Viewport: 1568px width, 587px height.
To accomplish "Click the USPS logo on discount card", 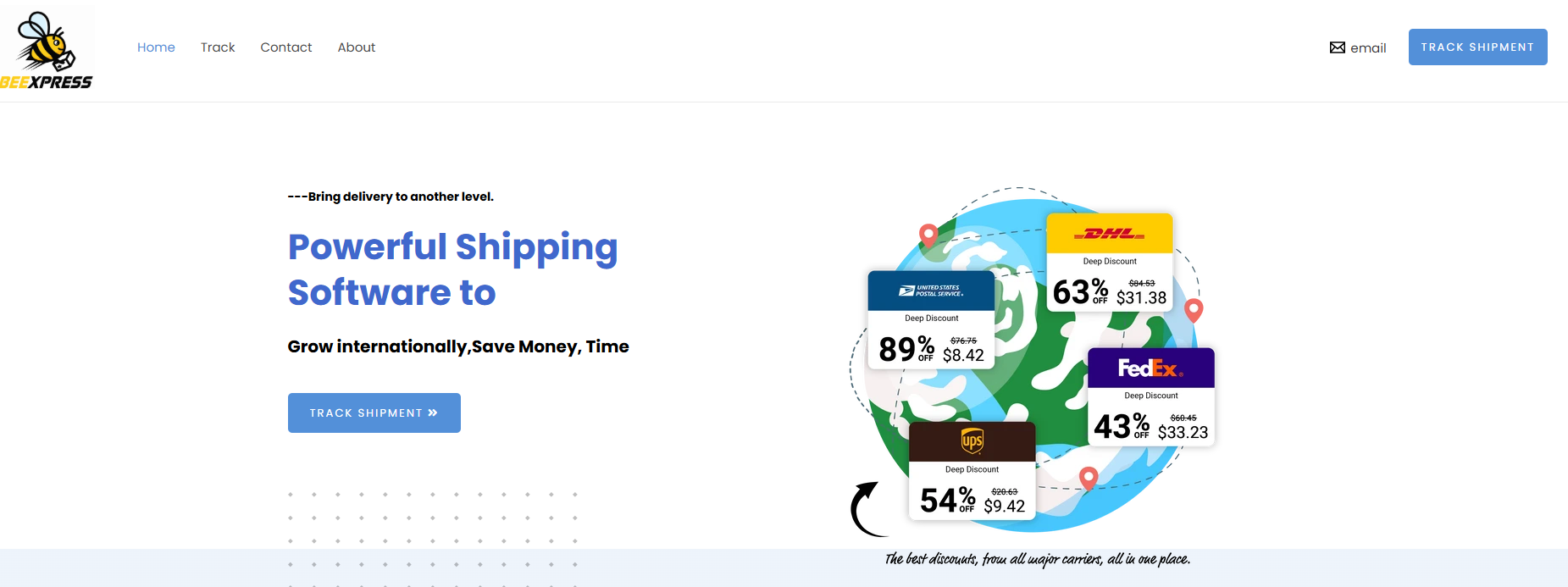I will [931, 291].
